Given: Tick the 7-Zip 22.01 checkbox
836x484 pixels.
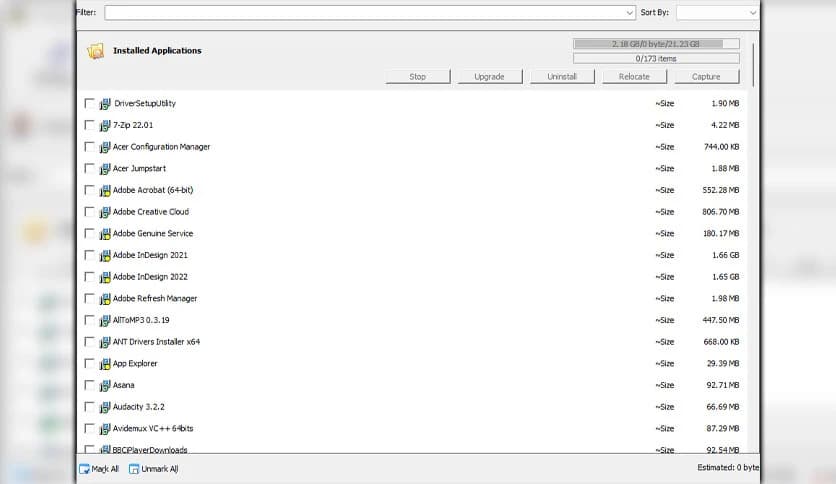Looking at the screenshot, I should click(89, 125).
